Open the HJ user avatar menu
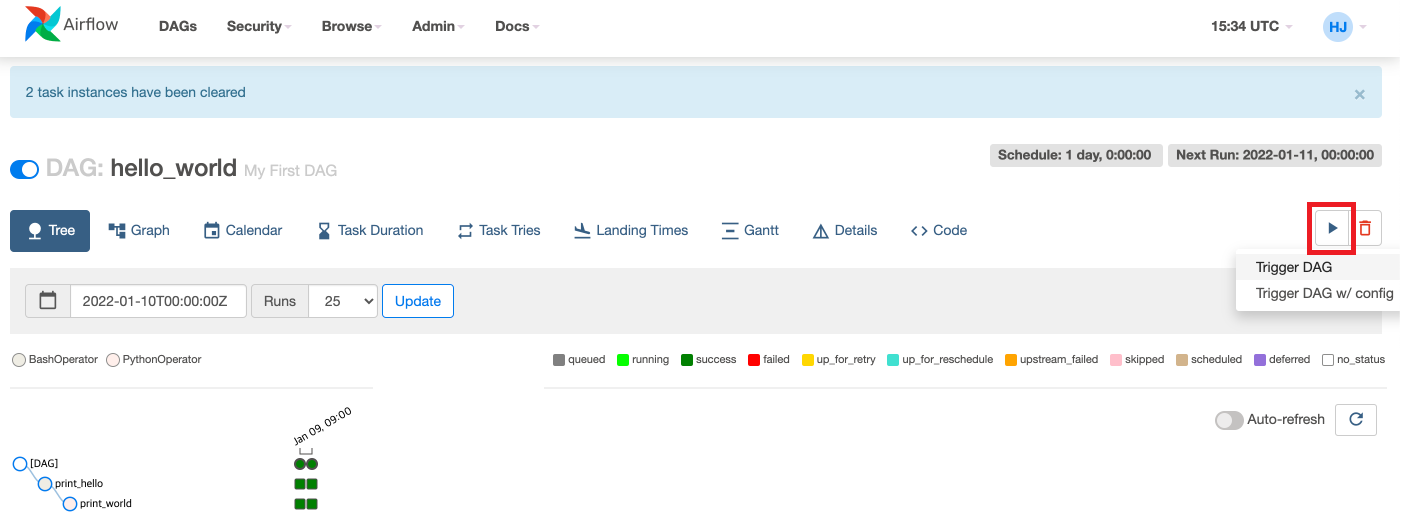The height and width of the screenshot is (515, 1402). 1337,27
